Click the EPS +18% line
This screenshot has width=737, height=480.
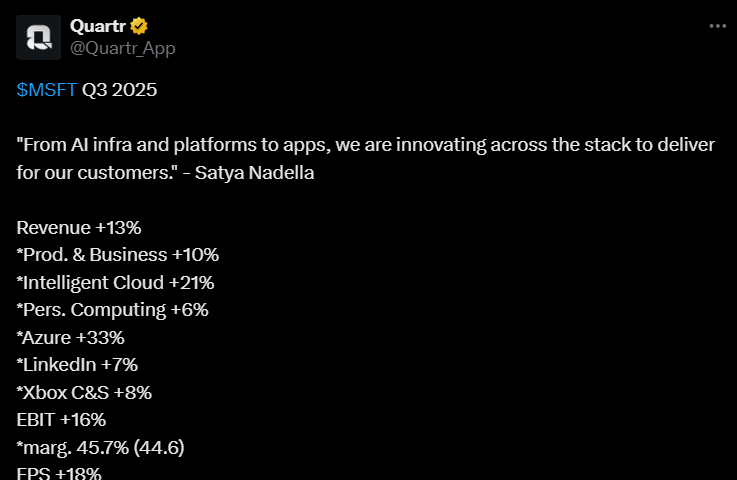pyautogui.click(x=59, y=473)
